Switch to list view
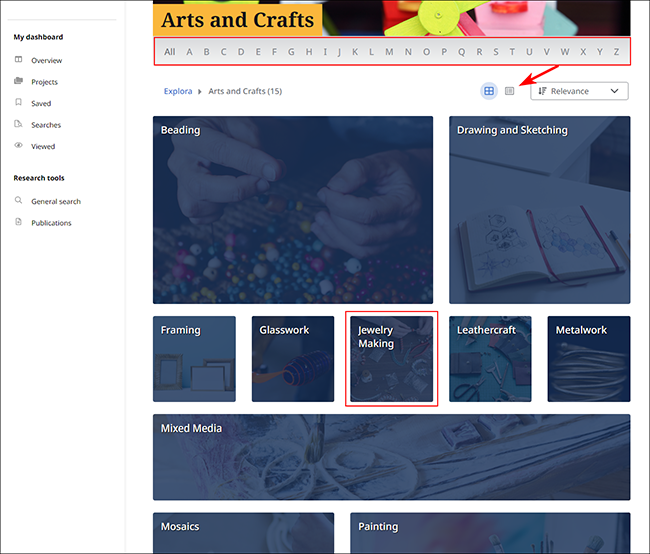650x554 pixels. (x=509, y=91)
